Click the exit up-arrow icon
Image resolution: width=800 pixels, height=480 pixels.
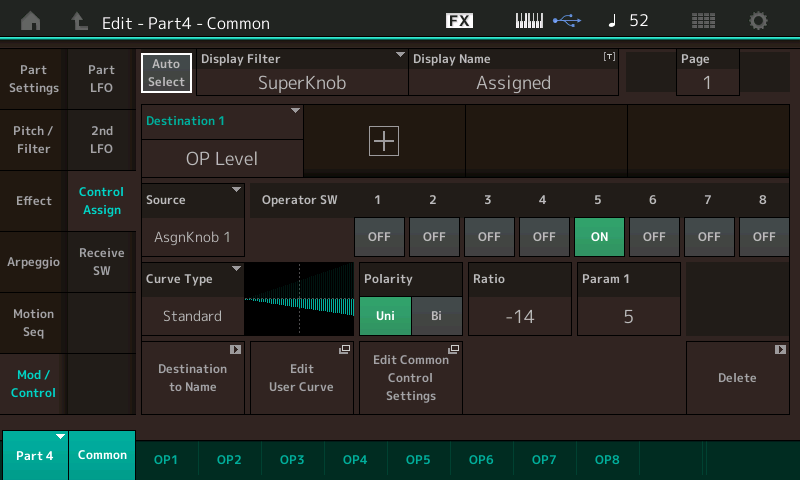(80, 21)
